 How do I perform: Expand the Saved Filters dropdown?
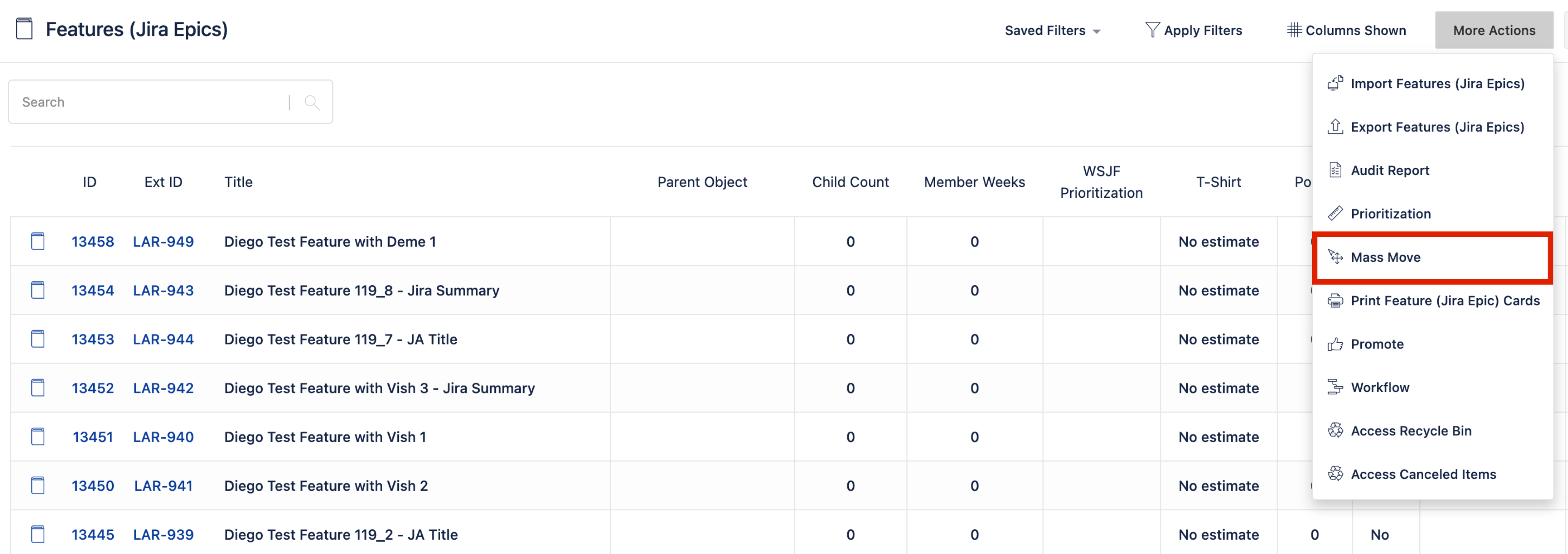click(1052, 30)
